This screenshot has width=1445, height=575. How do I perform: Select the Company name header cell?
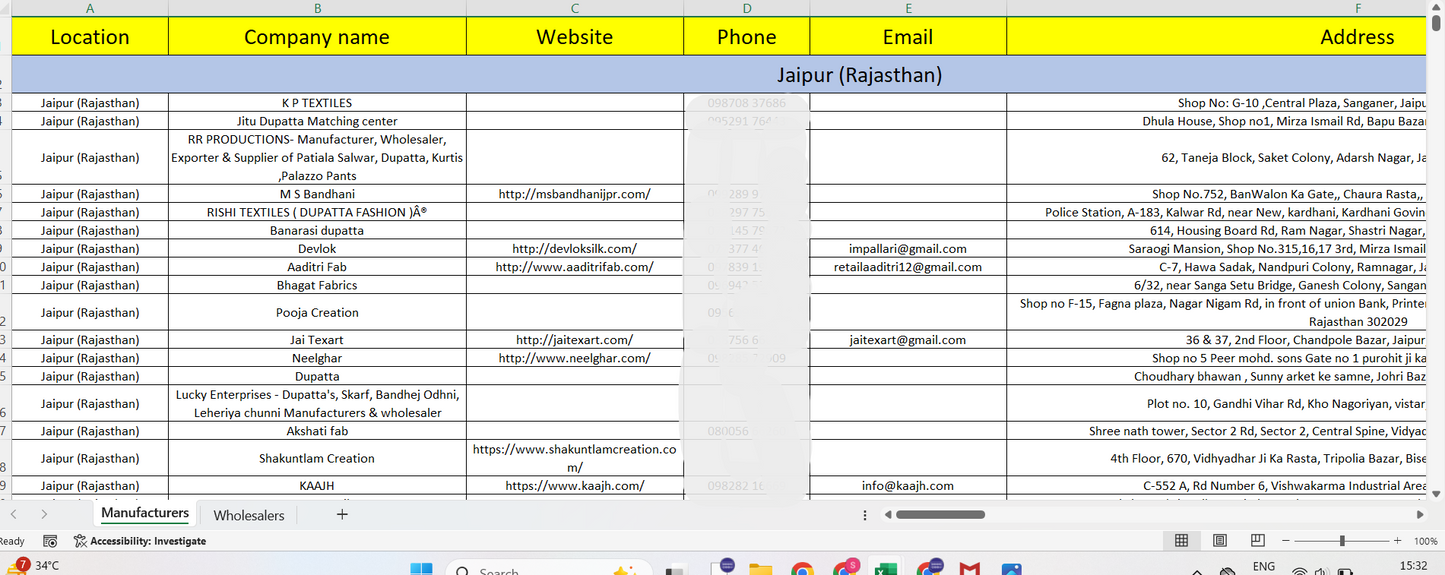pyautogui.click(x=317, y=37)
